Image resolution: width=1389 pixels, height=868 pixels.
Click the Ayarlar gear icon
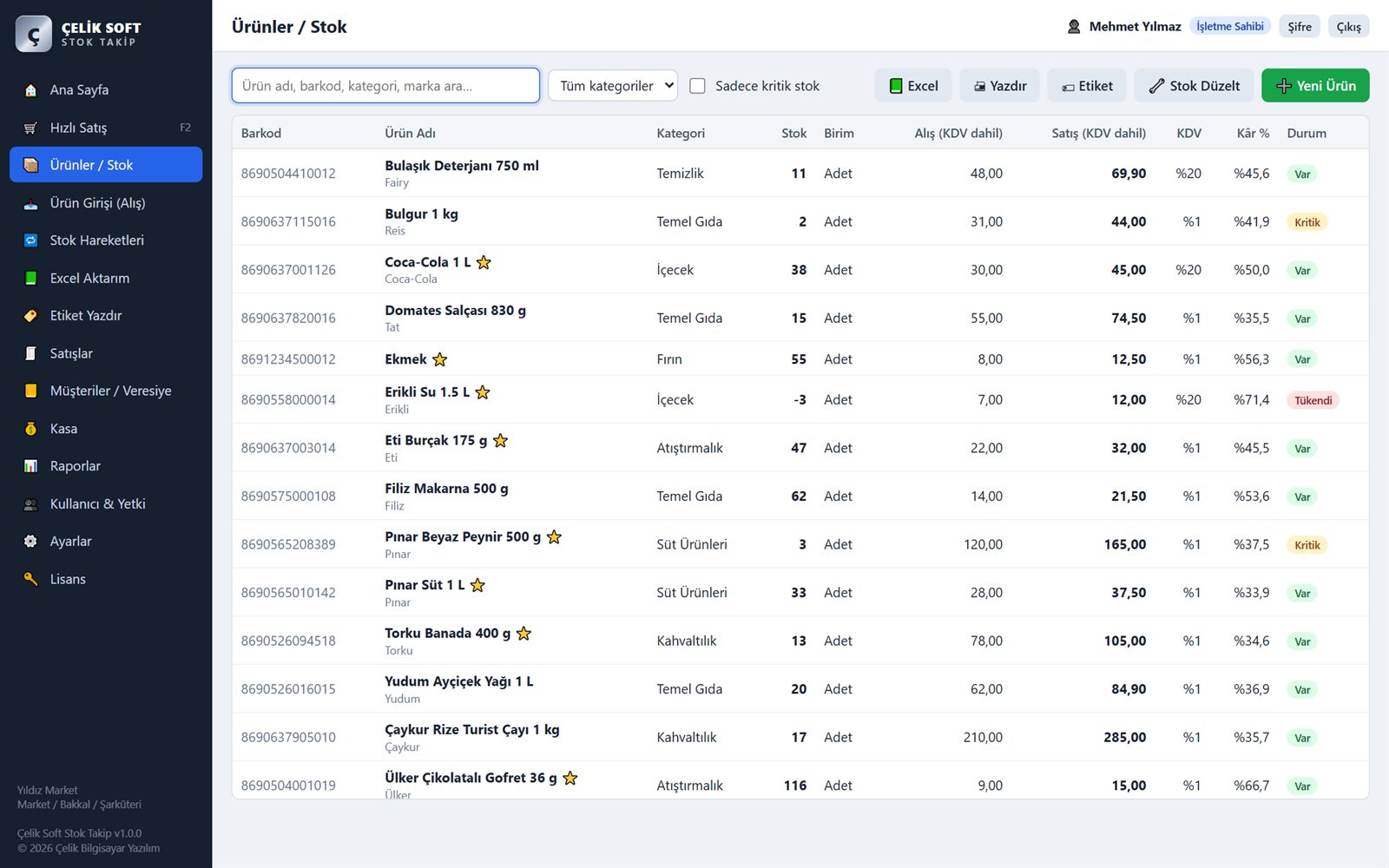pos(31,542)
